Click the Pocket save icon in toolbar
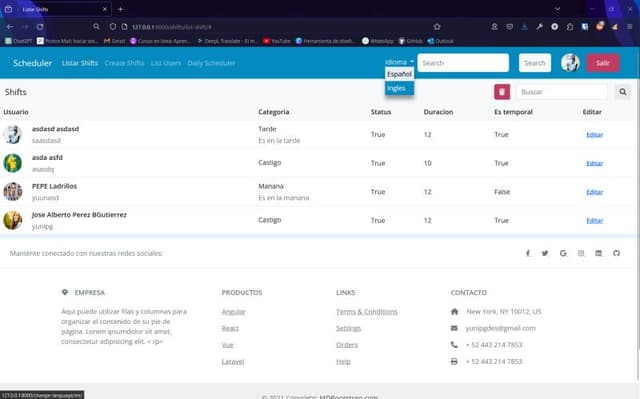The height and width of the screenshot is (399, 640). click(x=509, y=27)
